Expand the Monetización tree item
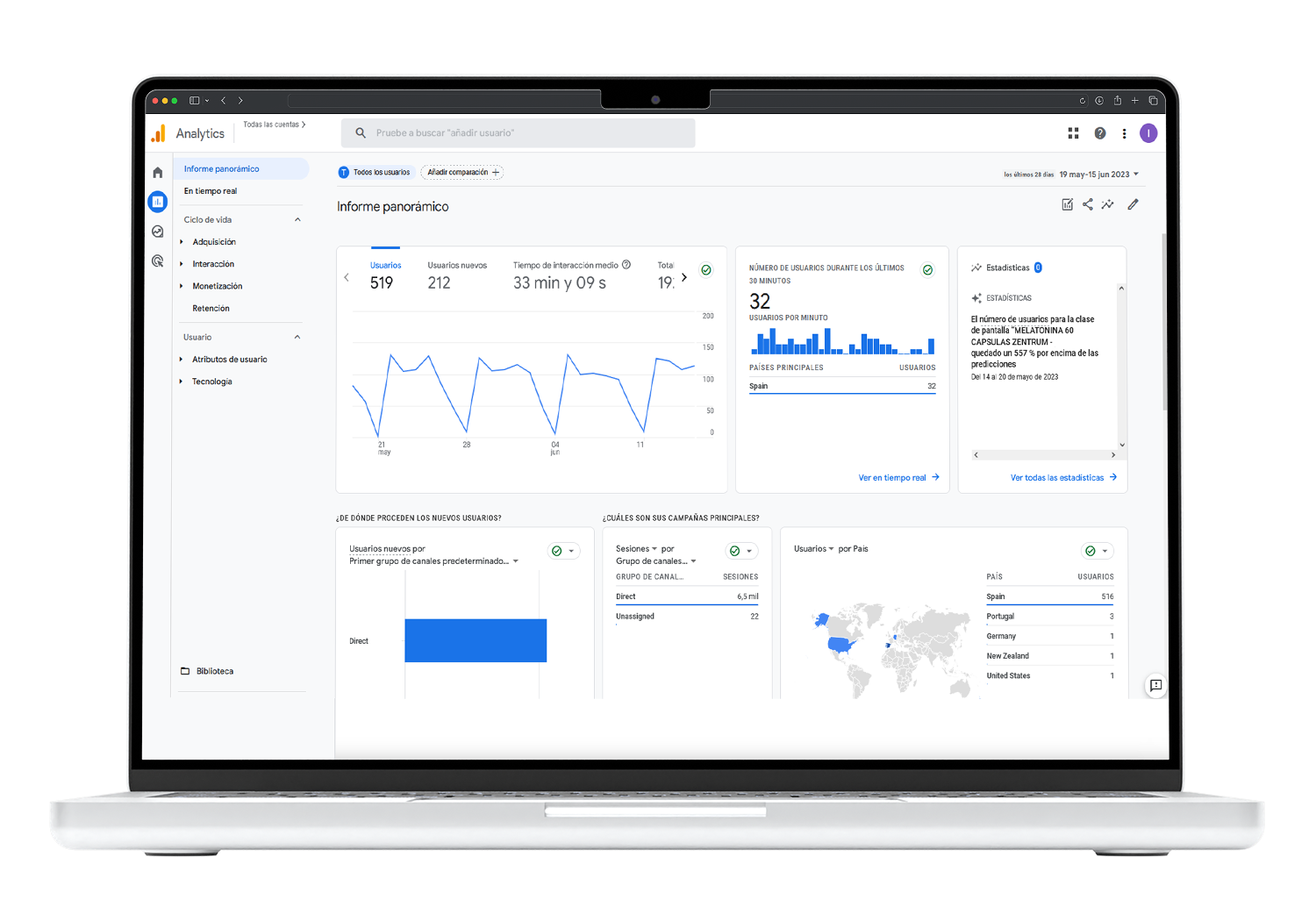1316x921 pixels. (x=182, y=286)
